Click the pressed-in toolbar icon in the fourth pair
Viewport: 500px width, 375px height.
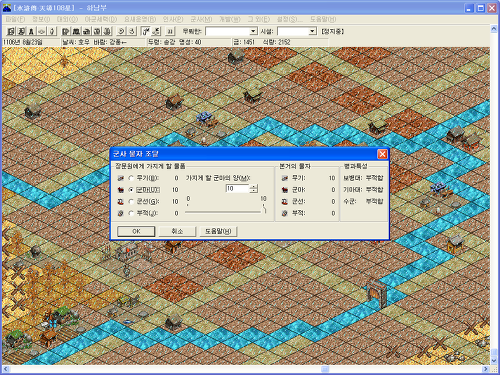pyautogui.click(x=146, y=31)
